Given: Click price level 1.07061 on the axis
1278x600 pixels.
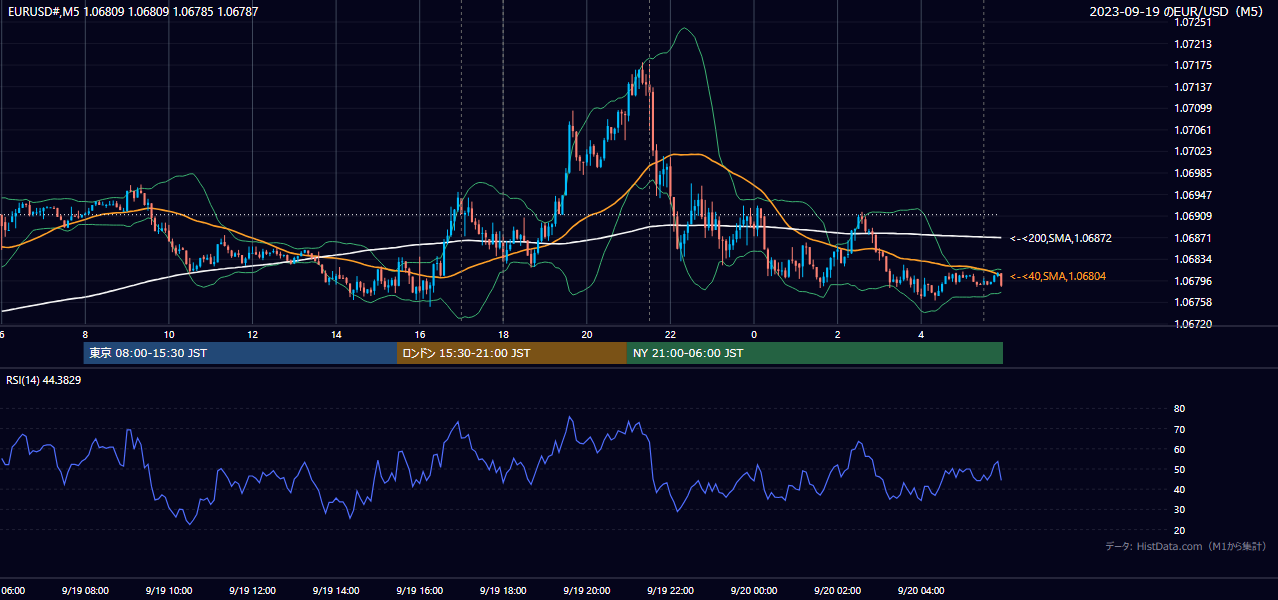Looking at the screenshot, I should [1192, 130].
